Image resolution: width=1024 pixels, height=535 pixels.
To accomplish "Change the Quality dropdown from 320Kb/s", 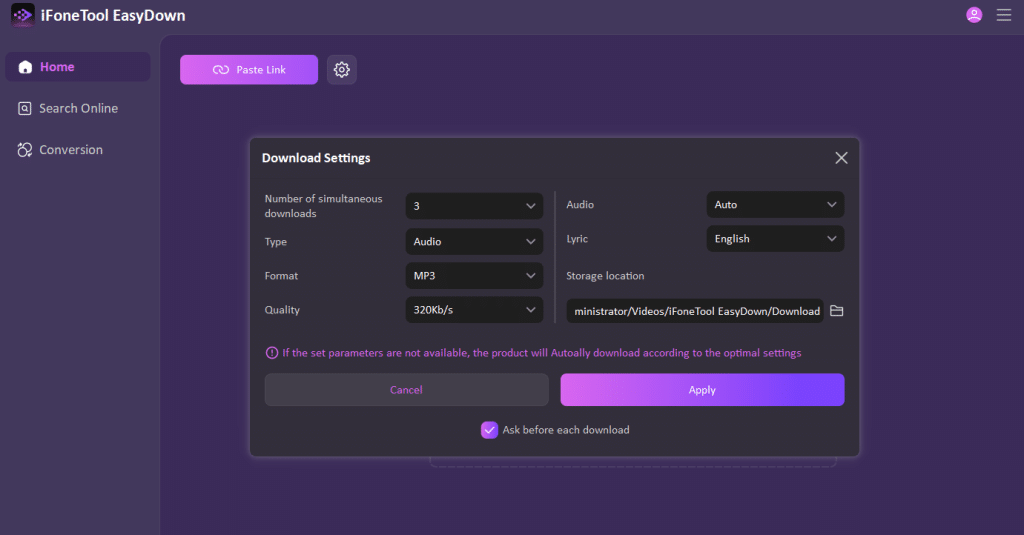I will pos(474,310).
